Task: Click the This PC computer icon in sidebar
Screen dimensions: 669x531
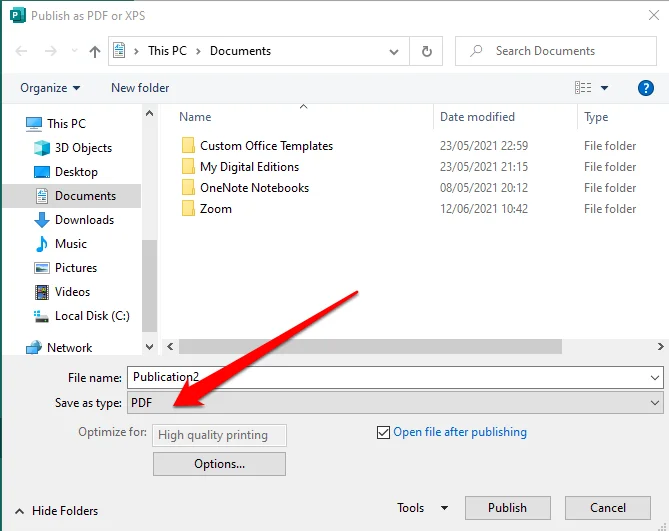Action: tap(34, 124)
